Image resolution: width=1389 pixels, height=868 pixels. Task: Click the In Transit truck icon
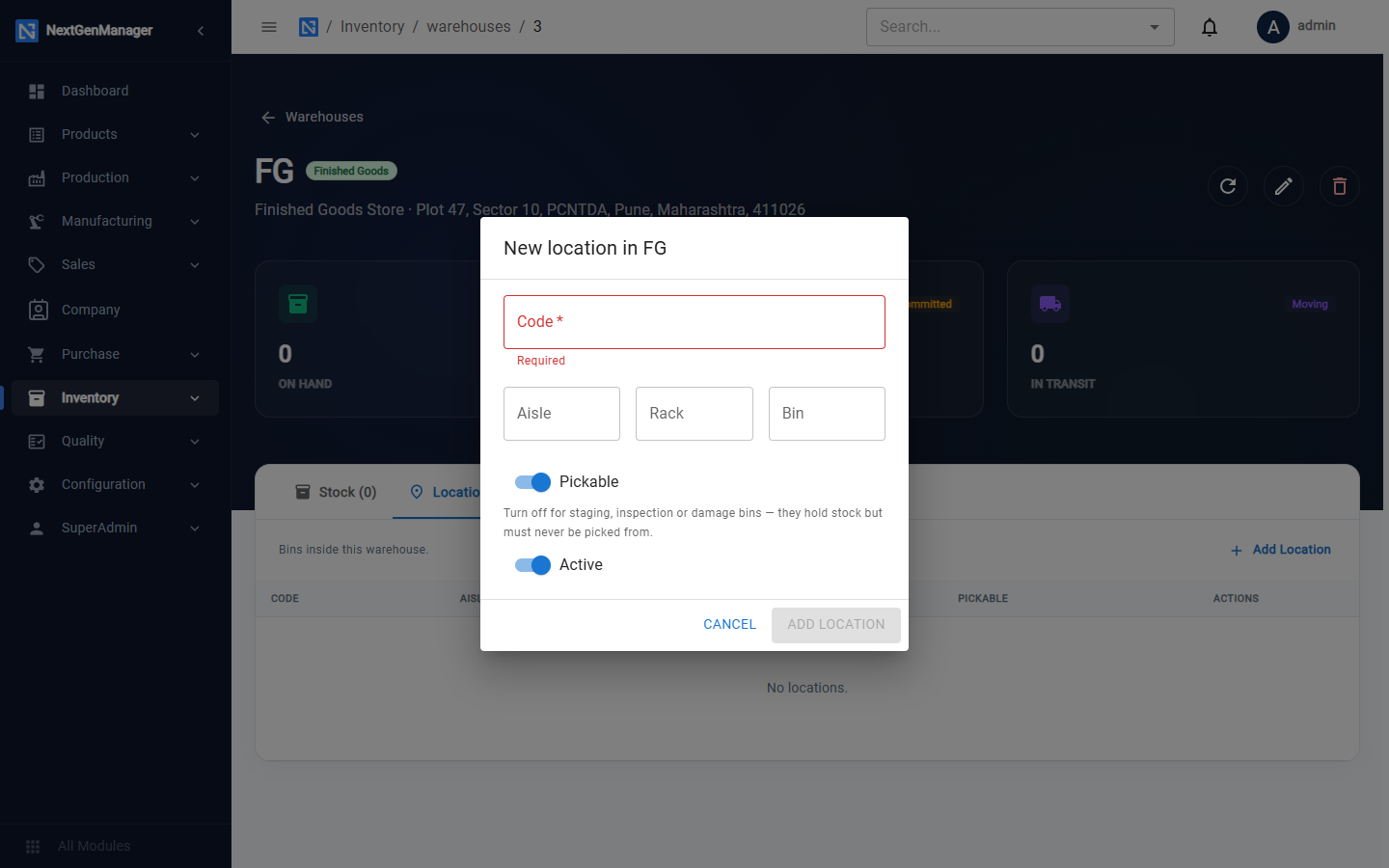(x=1050, y=304)
